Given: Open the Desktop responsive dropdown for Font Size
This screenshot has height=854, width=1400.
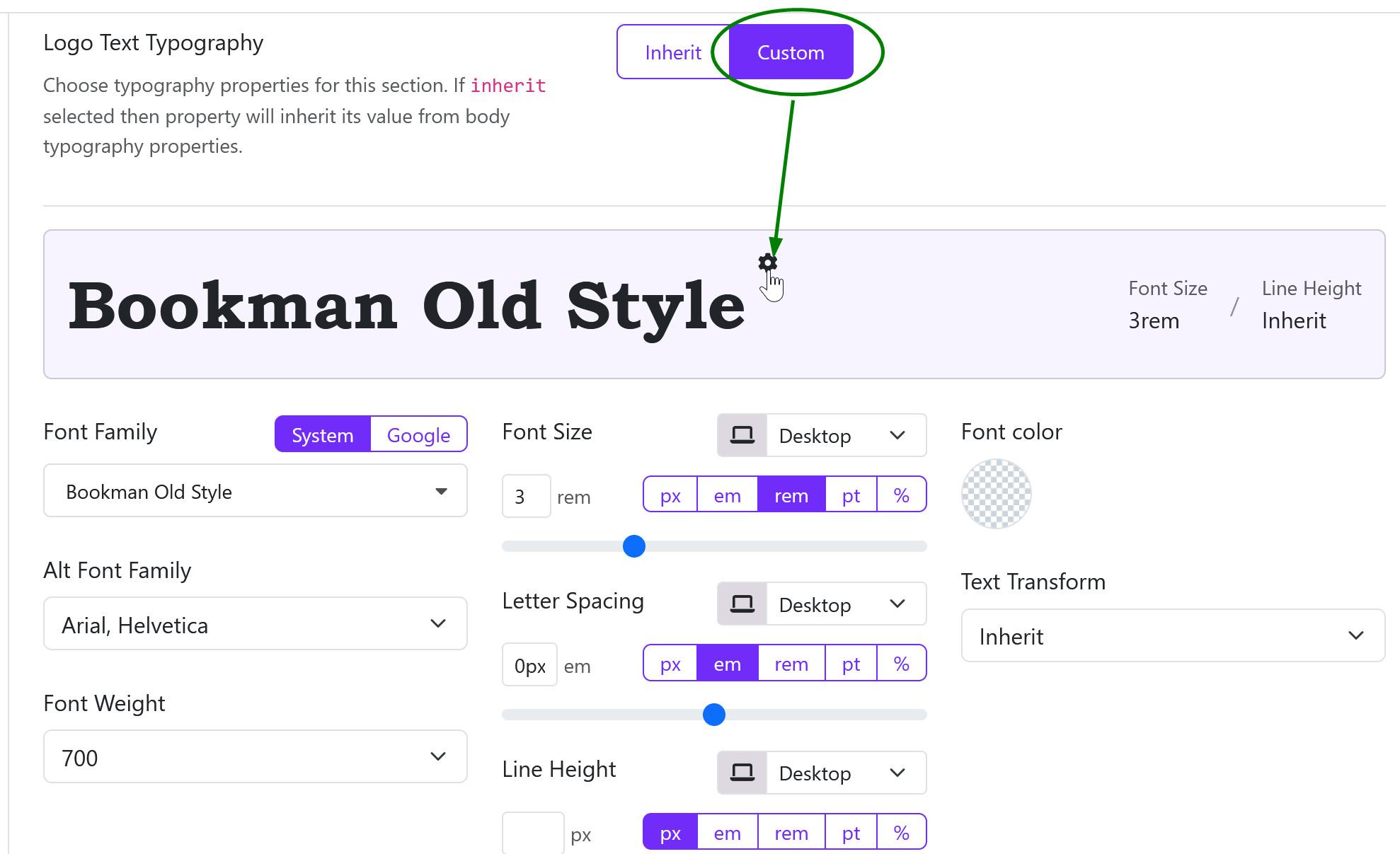Looking at the screenshot, I should point(842,435).
